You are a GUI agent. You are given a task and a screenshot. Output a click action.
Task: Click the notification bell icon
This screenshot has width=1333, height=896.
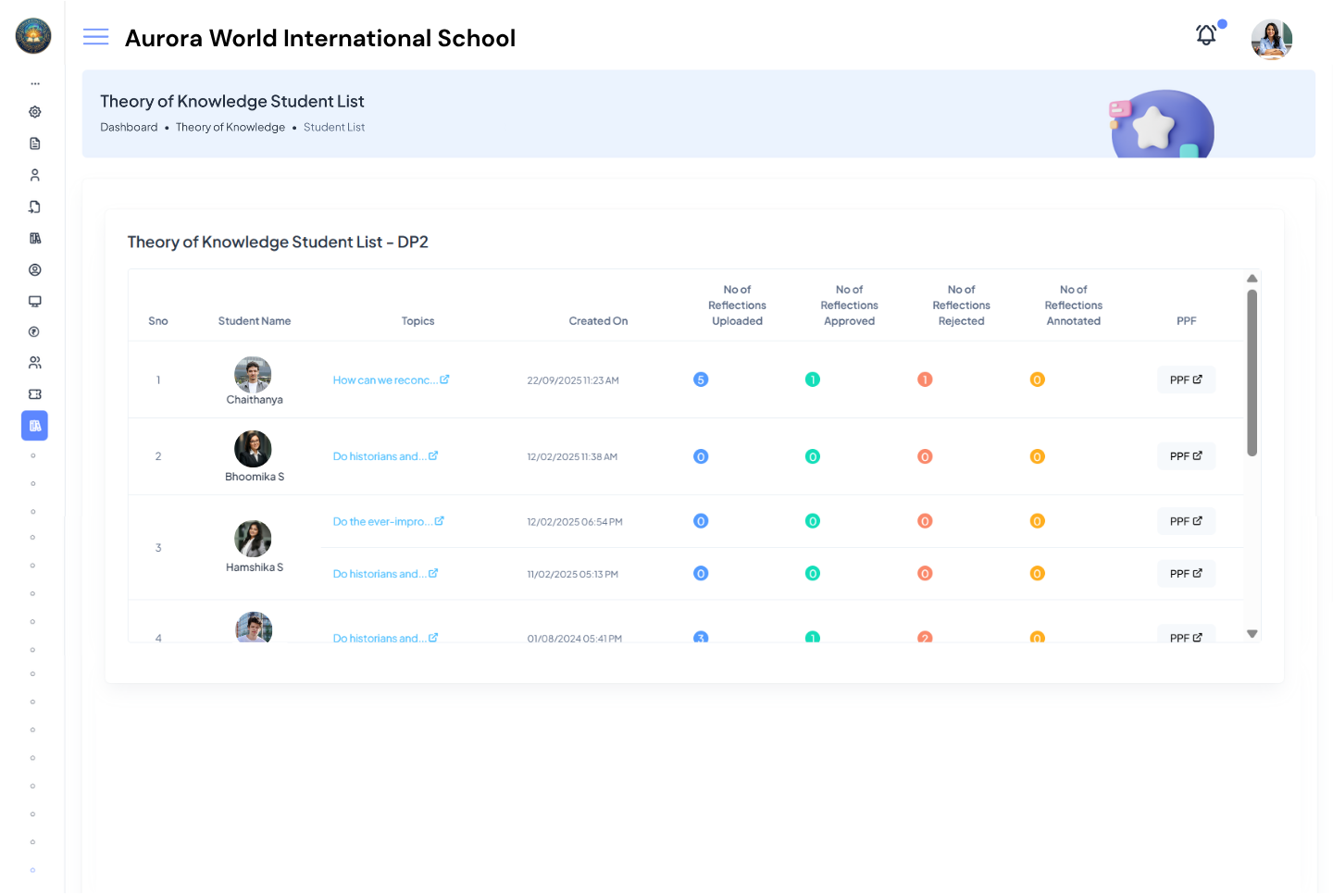1205,36
